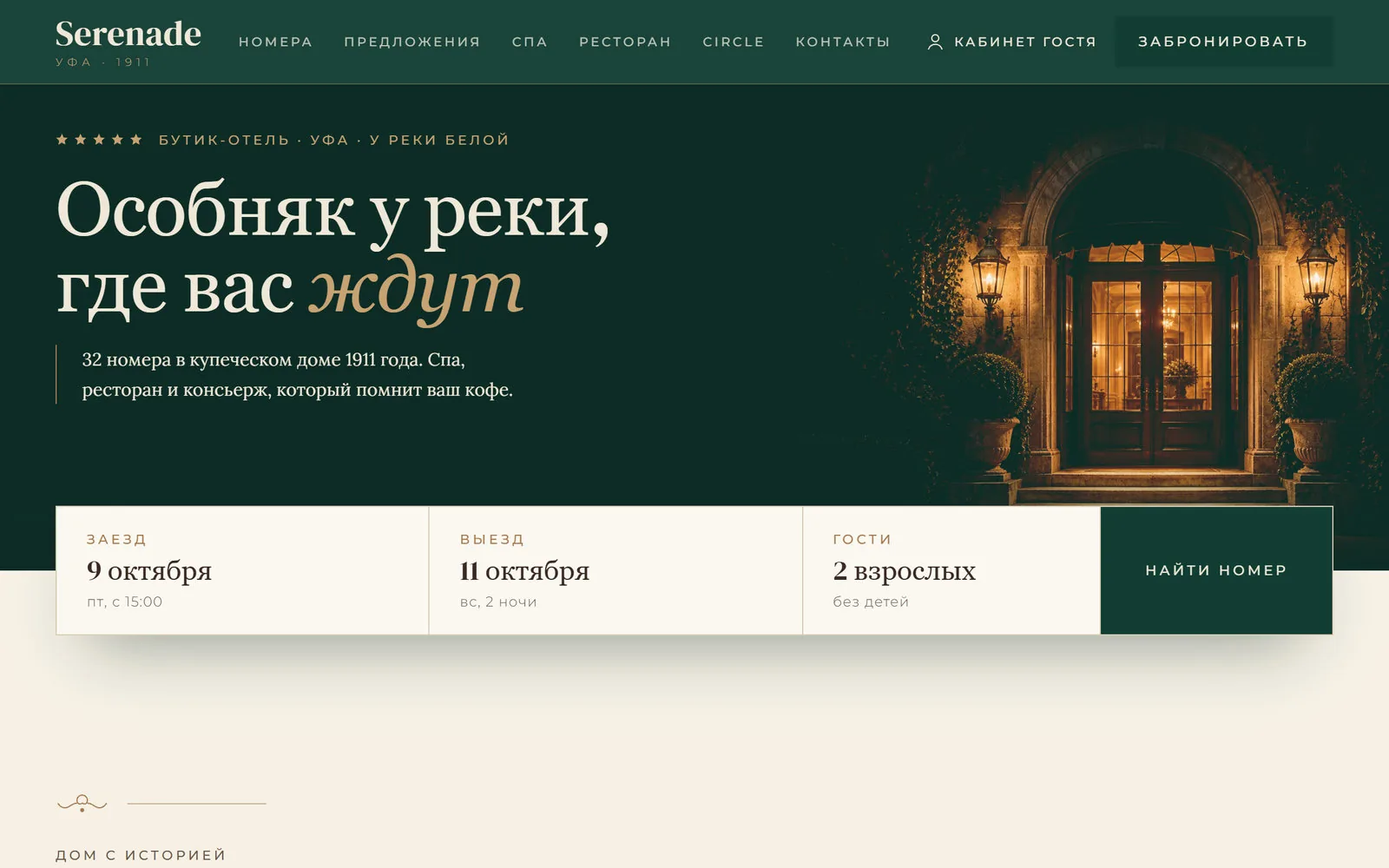Click the guest account user icon
Image resolution: width=1389 pixels, height=868 pixels.
[x=935, y=42]
